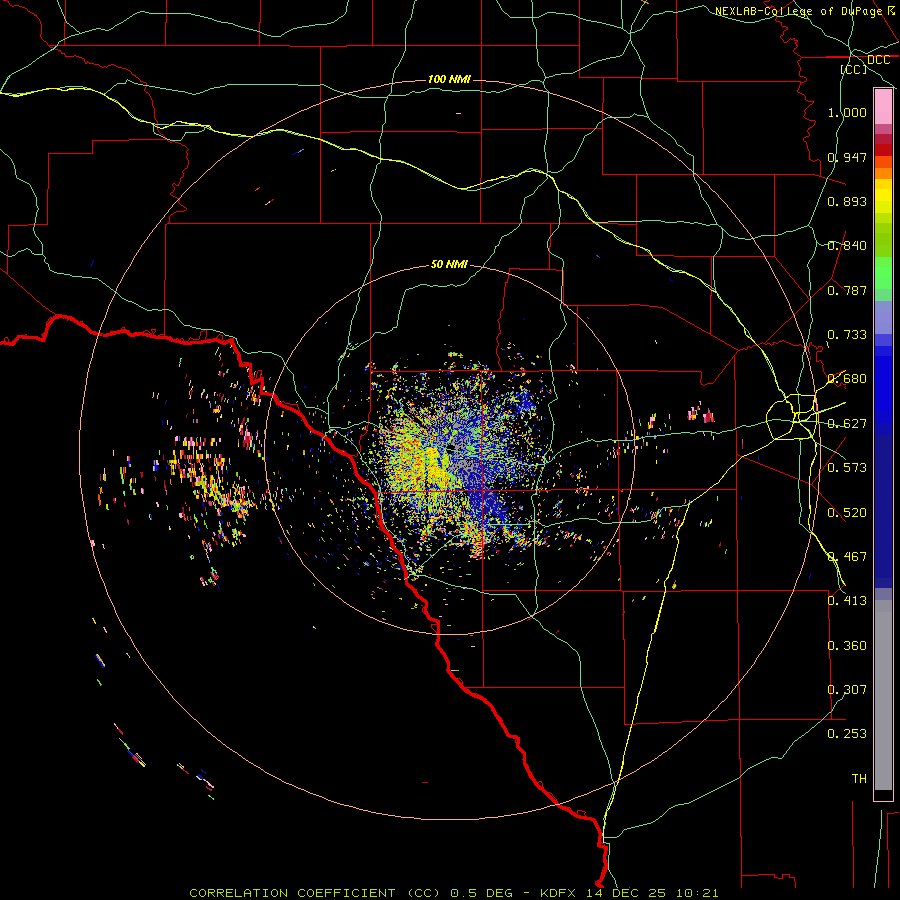
Task: Click the 14 DEC 25 date text
Action: (626, 893)
